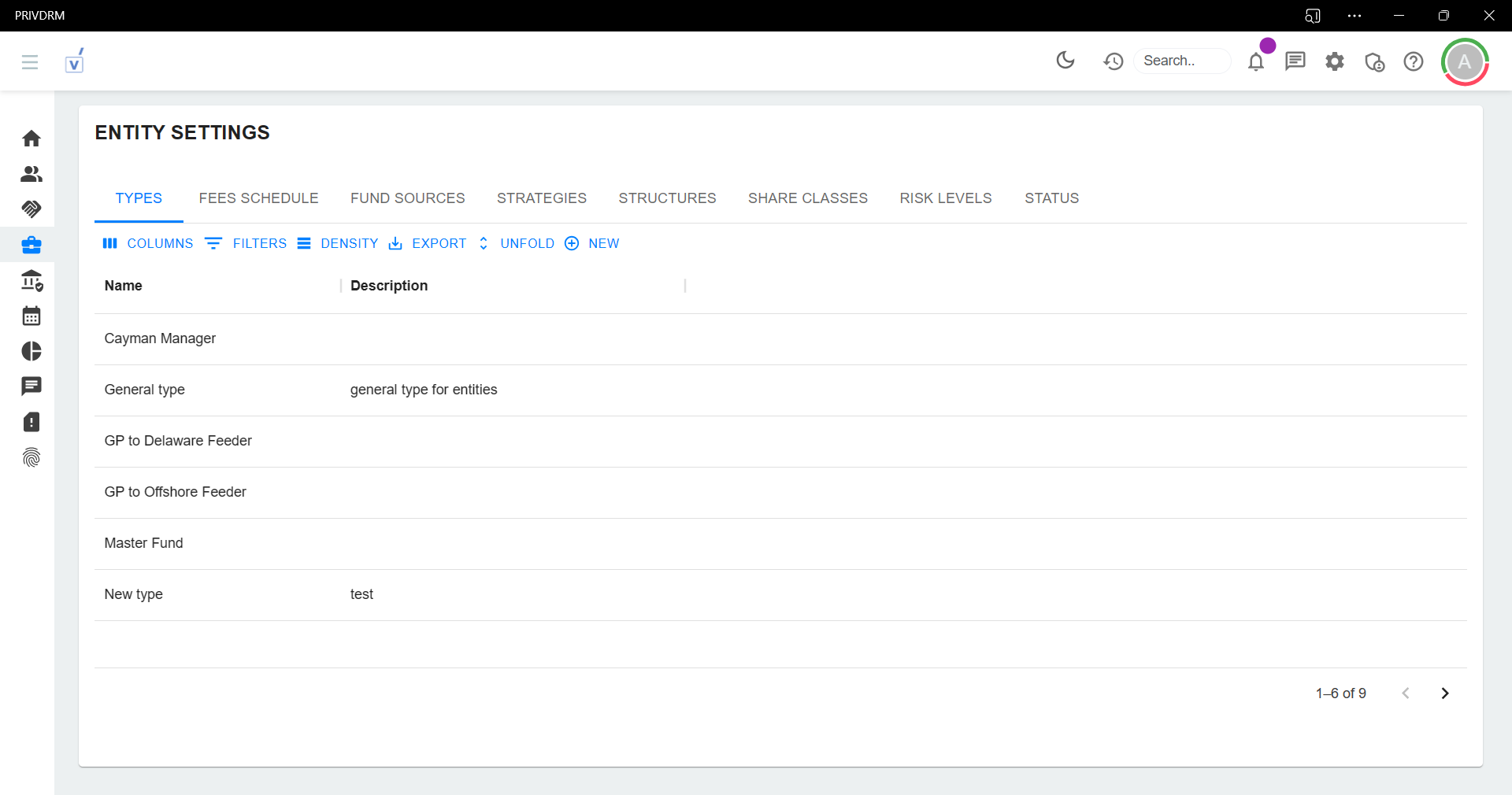
Task: Open the notifications bell
Action: pyautogui.click(x=1256, y=61)
